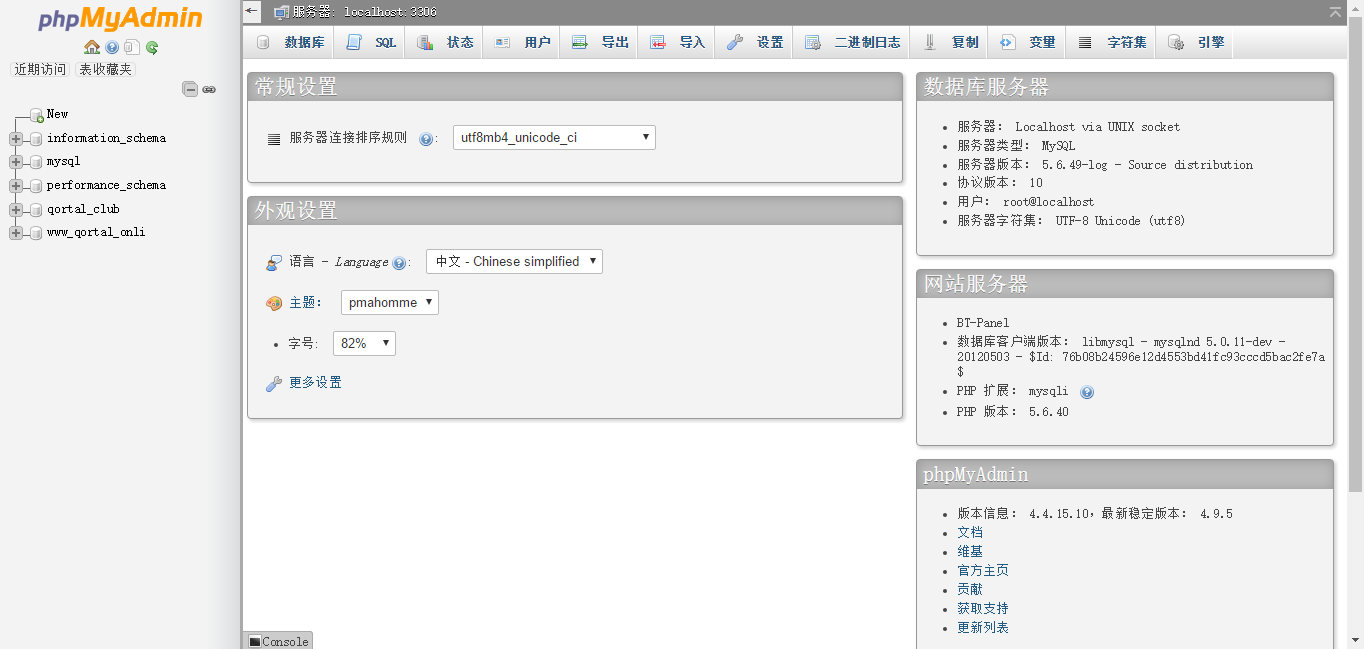This screenshot has height=649, width=1364.
Task: Expand the performance_schema database node
Action: point(15,186)
